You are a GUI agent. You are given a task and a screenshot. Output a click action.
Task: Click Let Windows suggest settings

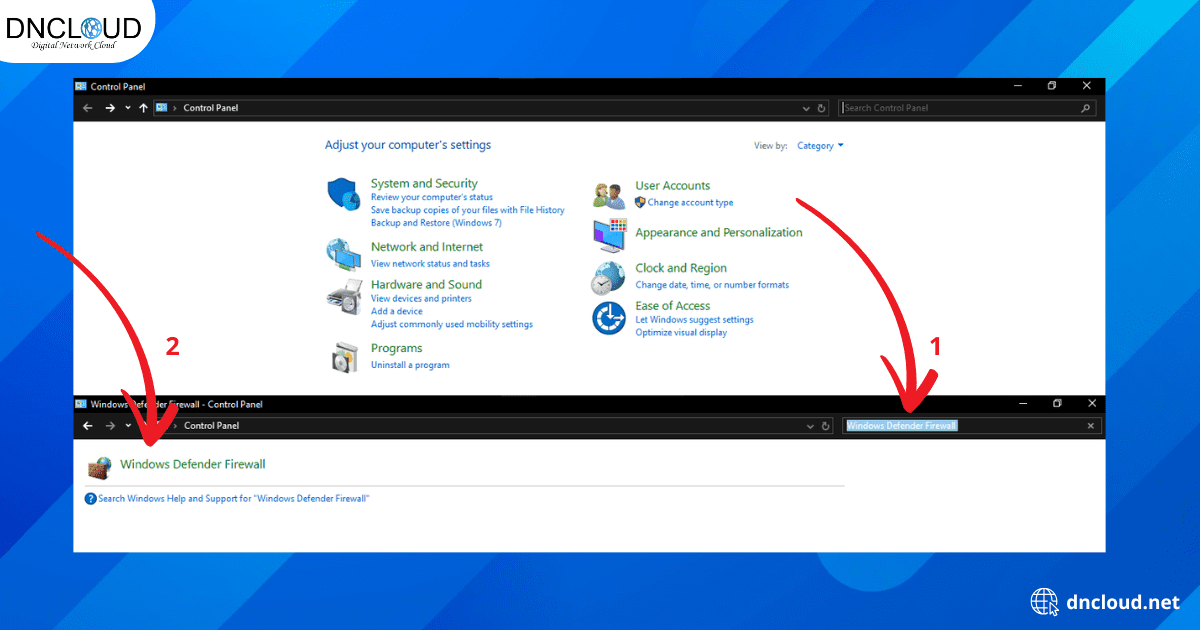point(695,320)
